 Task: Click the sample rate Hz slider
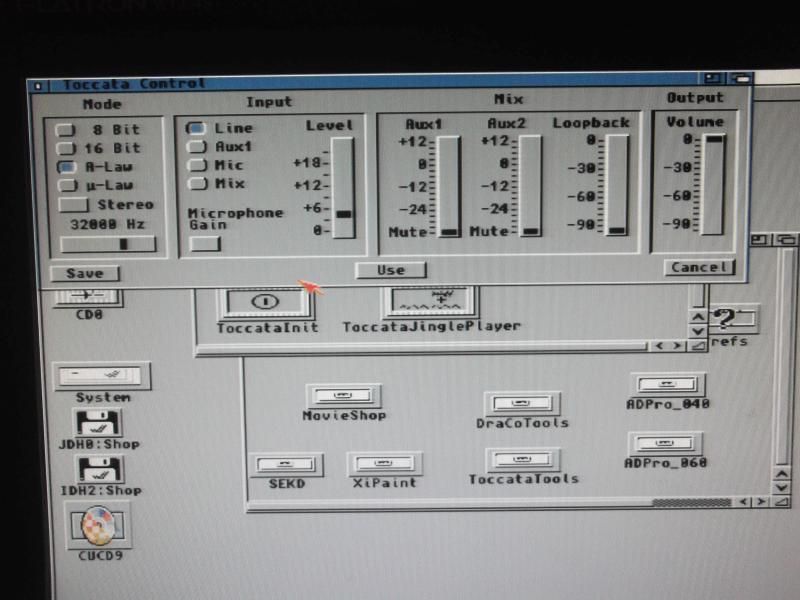point(108,244)
